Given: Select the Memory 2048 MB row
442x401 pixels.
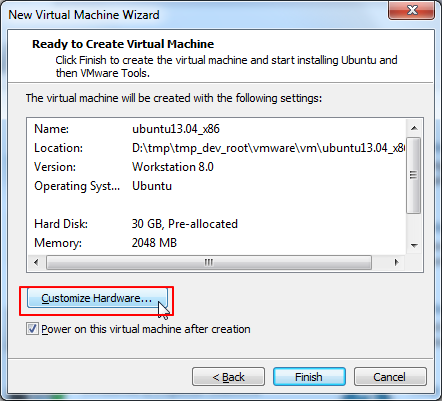Looking at the screenshot, I should click(x=216, y=243).
